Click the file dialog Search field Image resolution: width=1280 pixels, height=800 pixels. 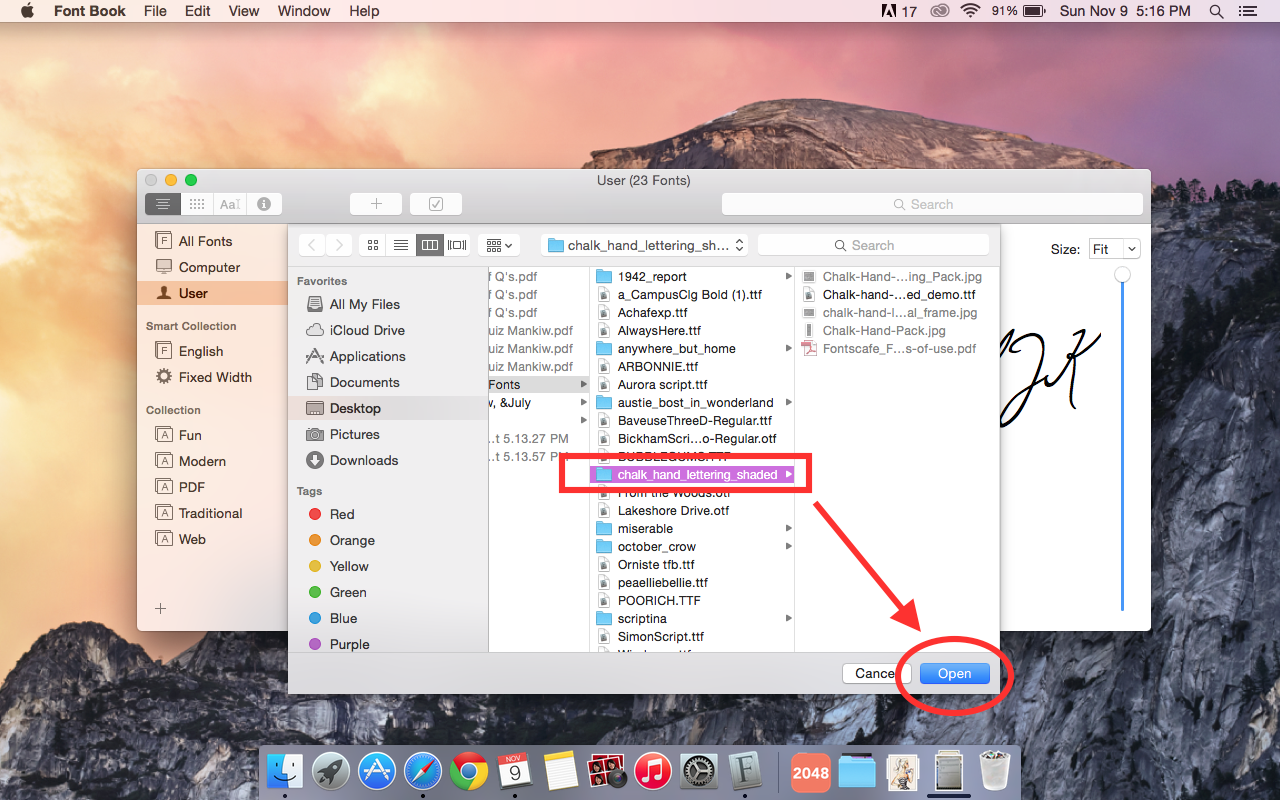873,245
